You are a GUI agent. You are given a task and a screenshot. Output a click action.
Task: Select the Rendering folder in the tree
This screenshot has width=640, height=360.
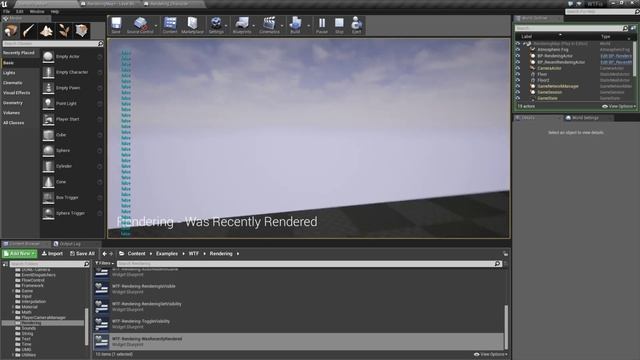[43, 323]
